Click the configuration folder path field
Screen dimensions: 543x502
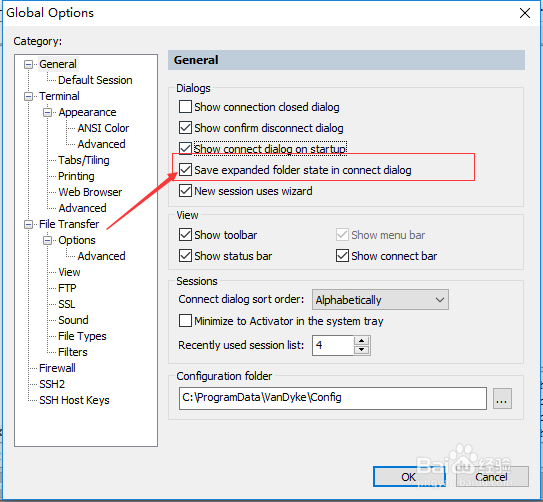332,398
